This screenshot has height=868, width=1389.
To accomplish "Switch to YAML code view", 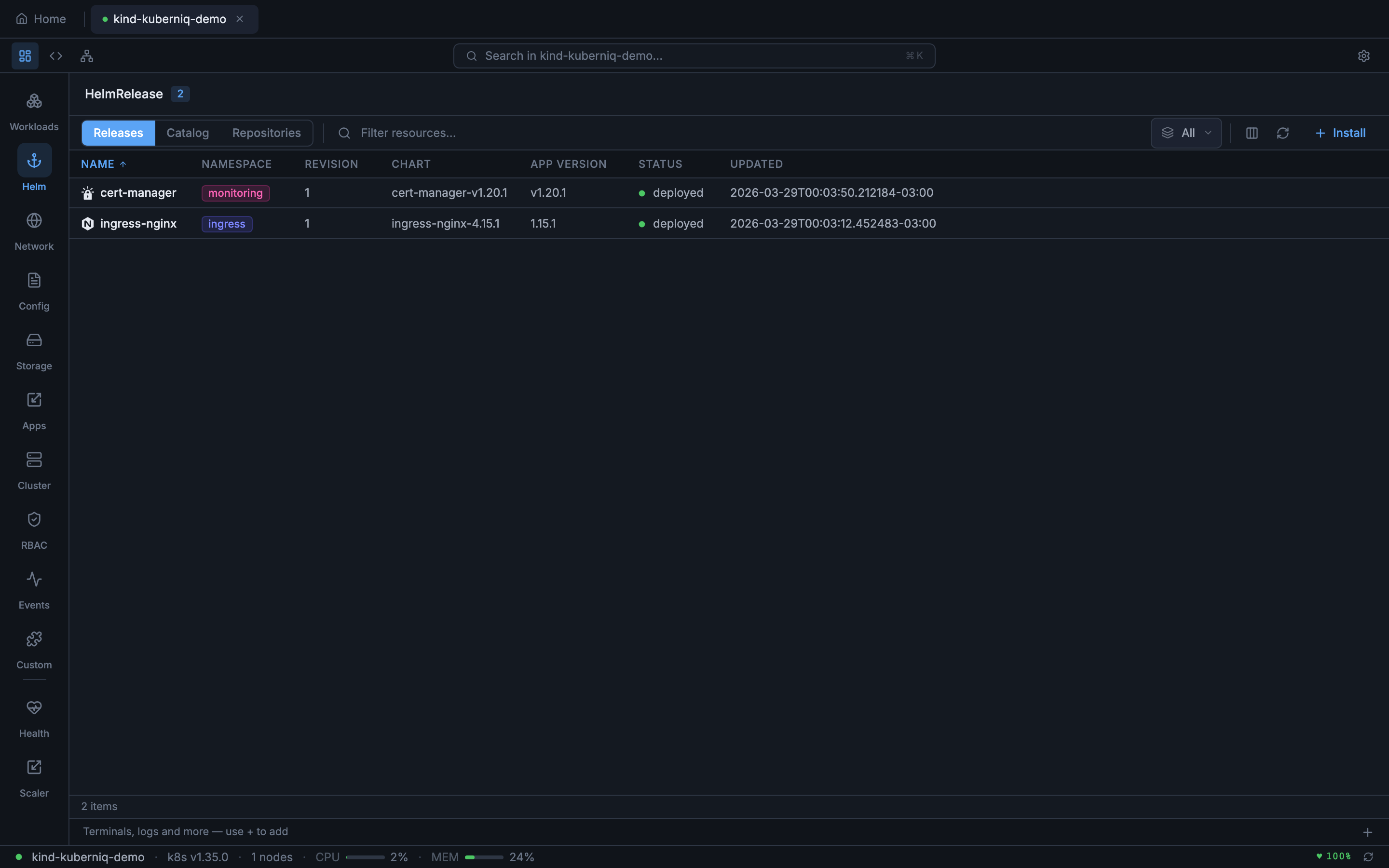I will (x=55, y=55).
